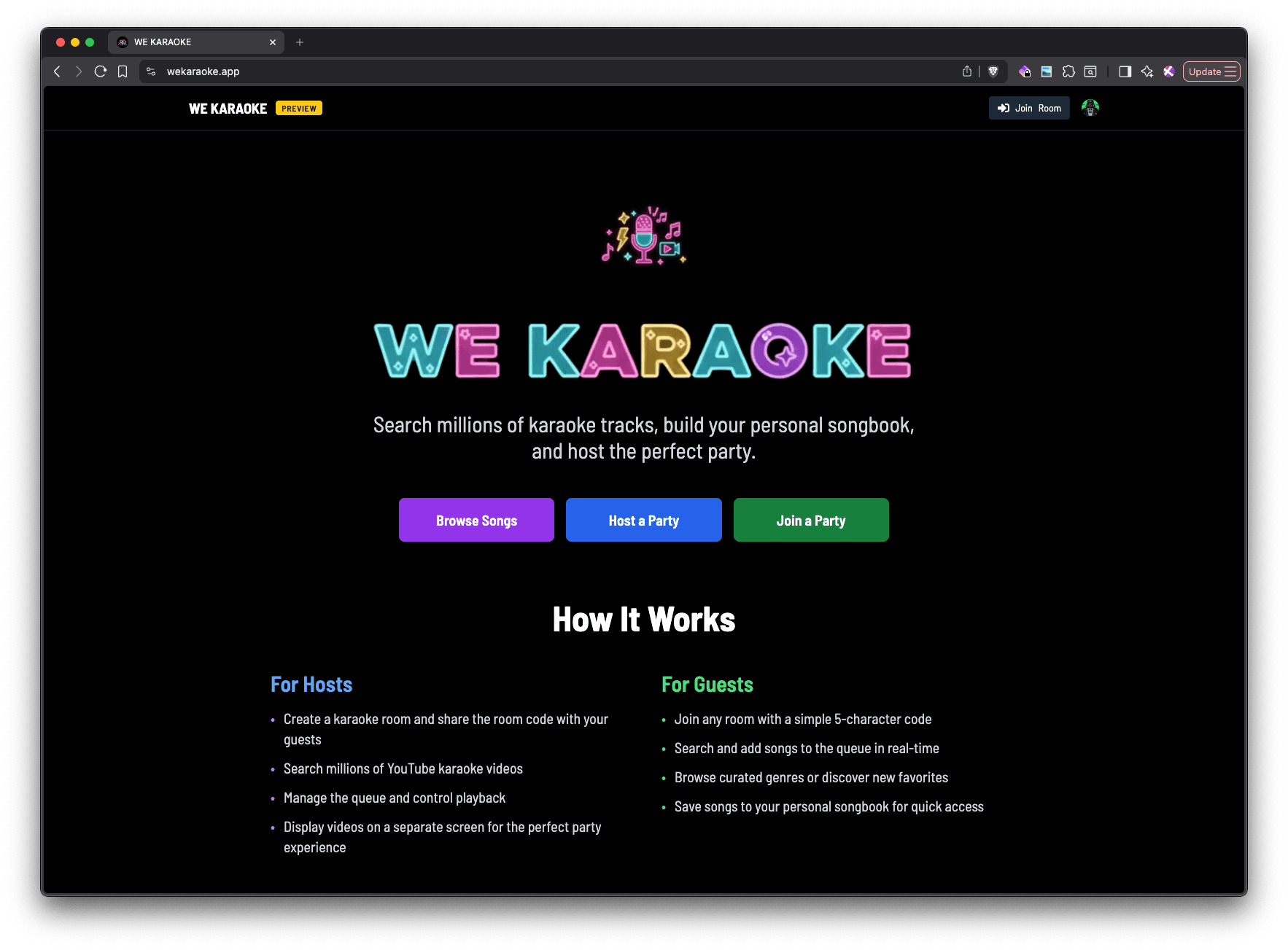Viewport: 1288px width, 950px height.
Task: Click the search-in-page toolbar icon
Action: pyautogui.click(x=1090, y=71)
